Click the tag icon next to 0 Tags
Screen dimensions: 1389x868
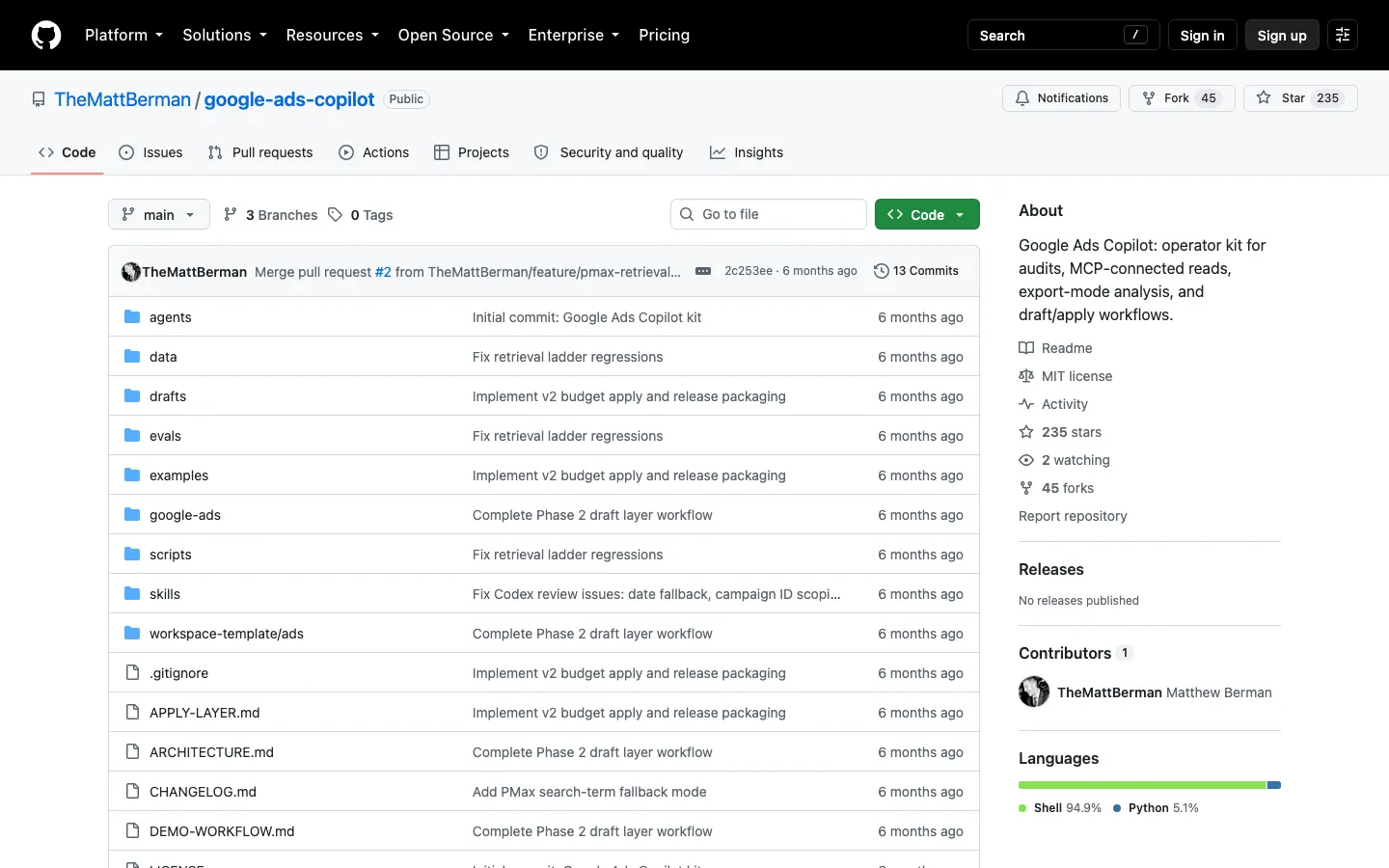(335, 215)
